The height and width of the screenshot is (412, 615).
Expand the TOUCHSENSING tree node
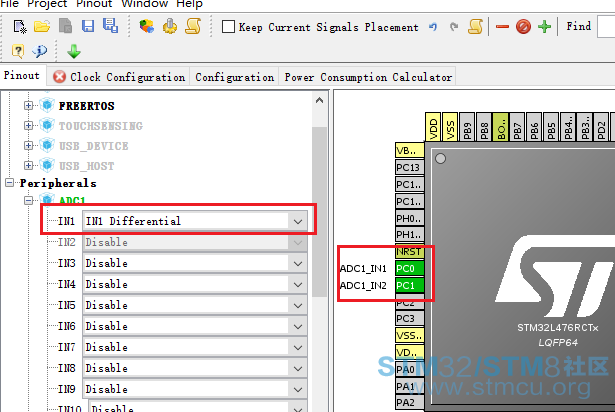tap(28, 126)
